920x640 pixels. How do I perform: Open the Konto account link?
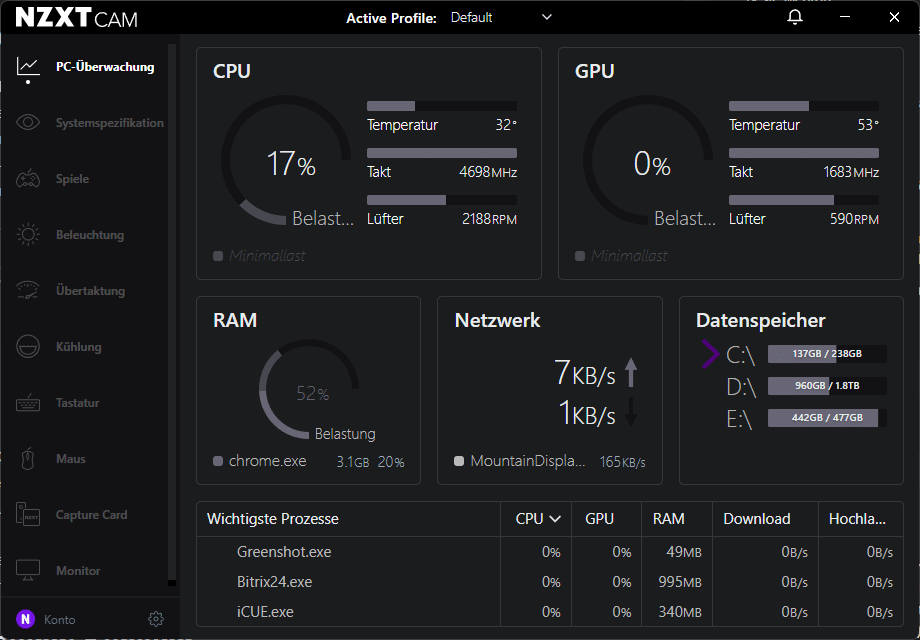(59, 620)
